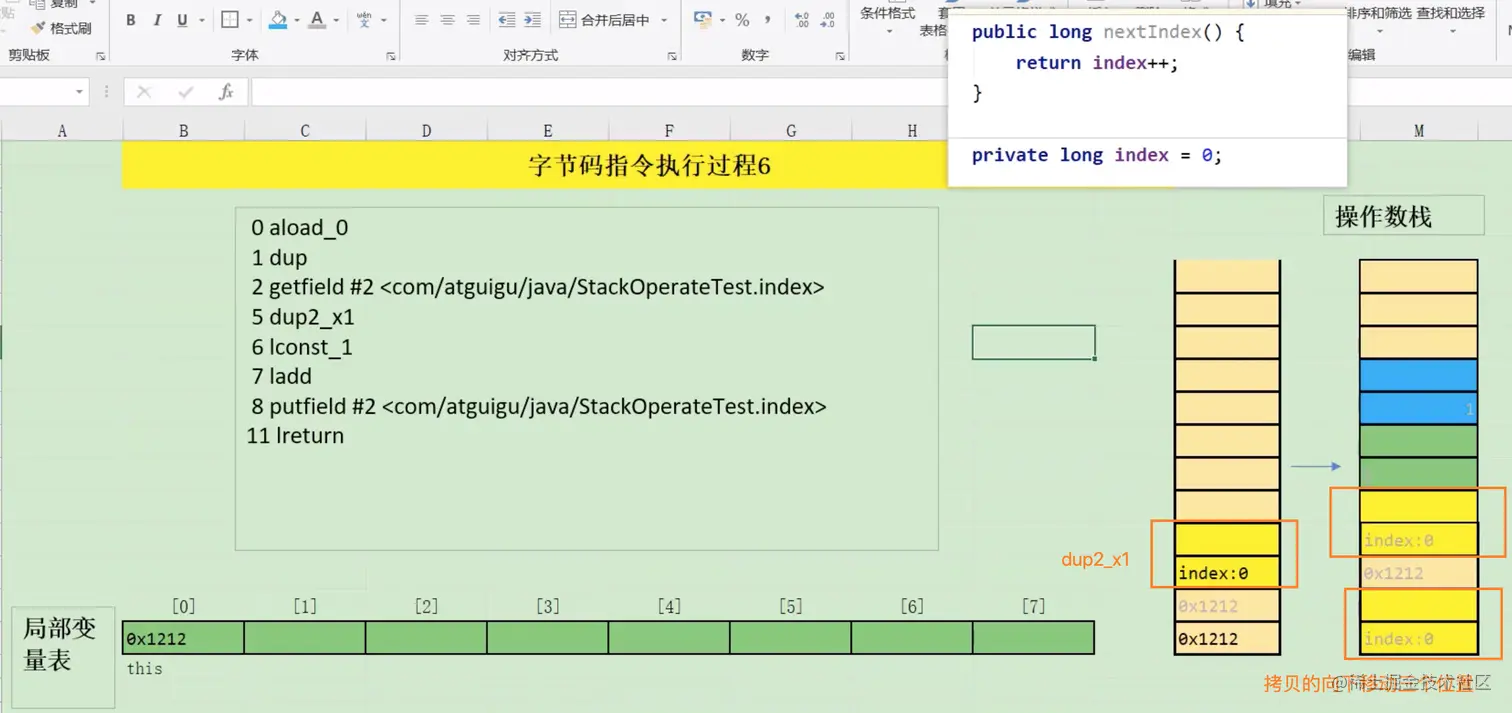This screenshot has width=1512, height=713.
Task: Select column F header
Action: [x=669, y=131]
